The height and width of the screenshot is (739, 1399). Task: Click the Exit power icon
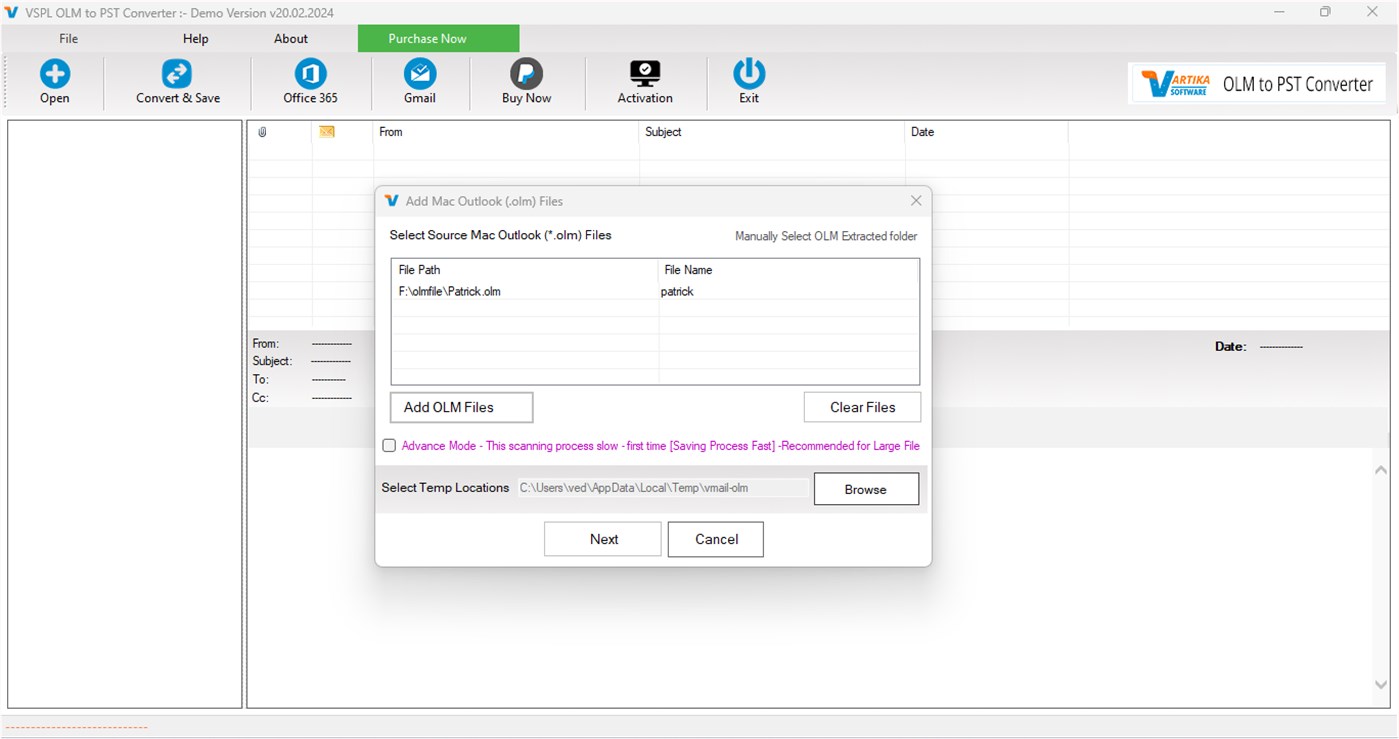[x=749, y=82]
